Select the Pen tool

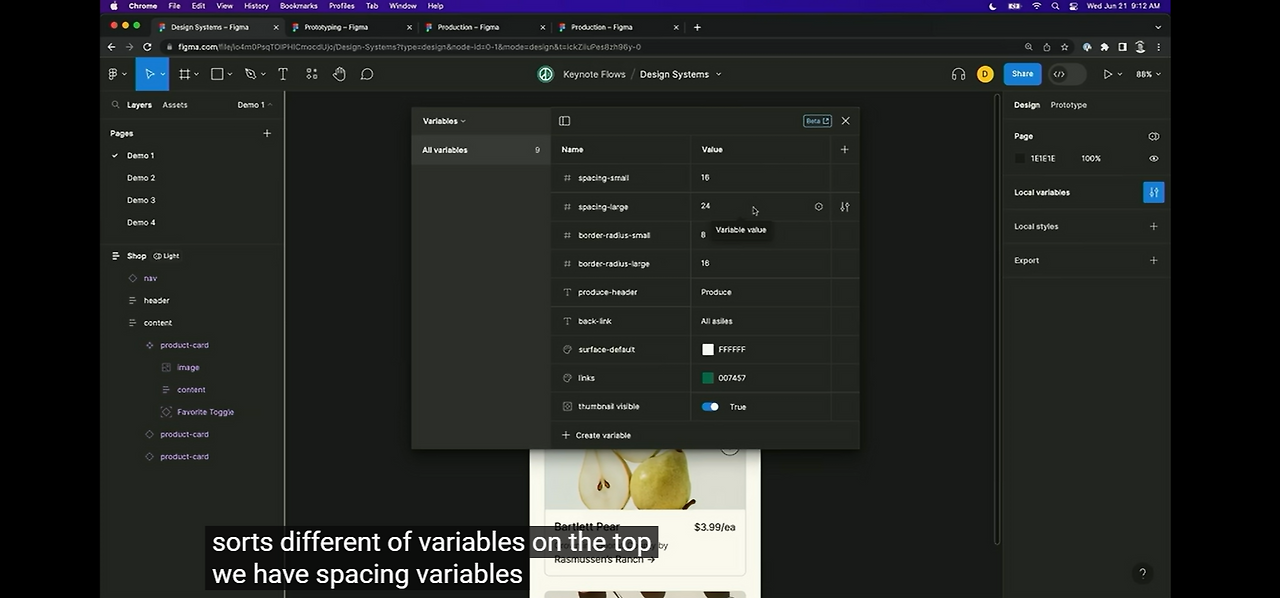coord(250,74)
